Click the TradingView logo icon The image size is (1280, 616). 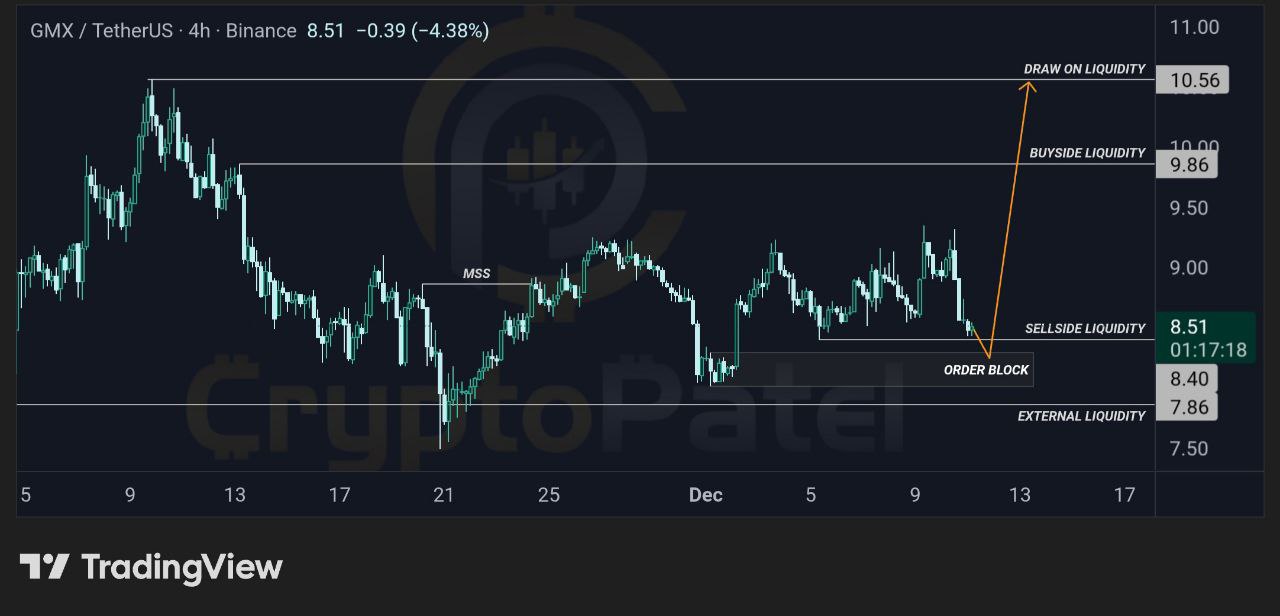(44, 567)
